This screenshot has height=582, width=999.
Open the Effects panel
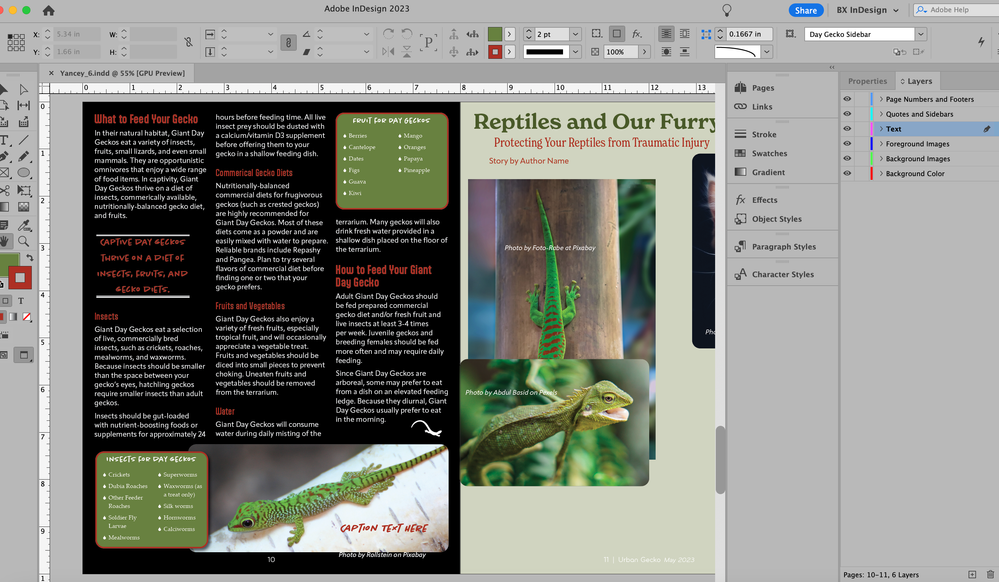click(x=764, y=200)
